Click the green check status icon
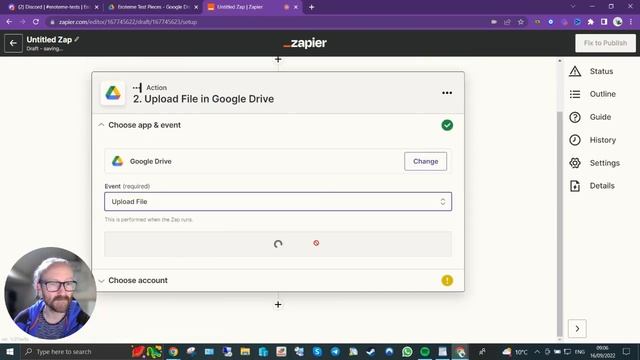This screenshot has width=640, height=360. [447, 125]
